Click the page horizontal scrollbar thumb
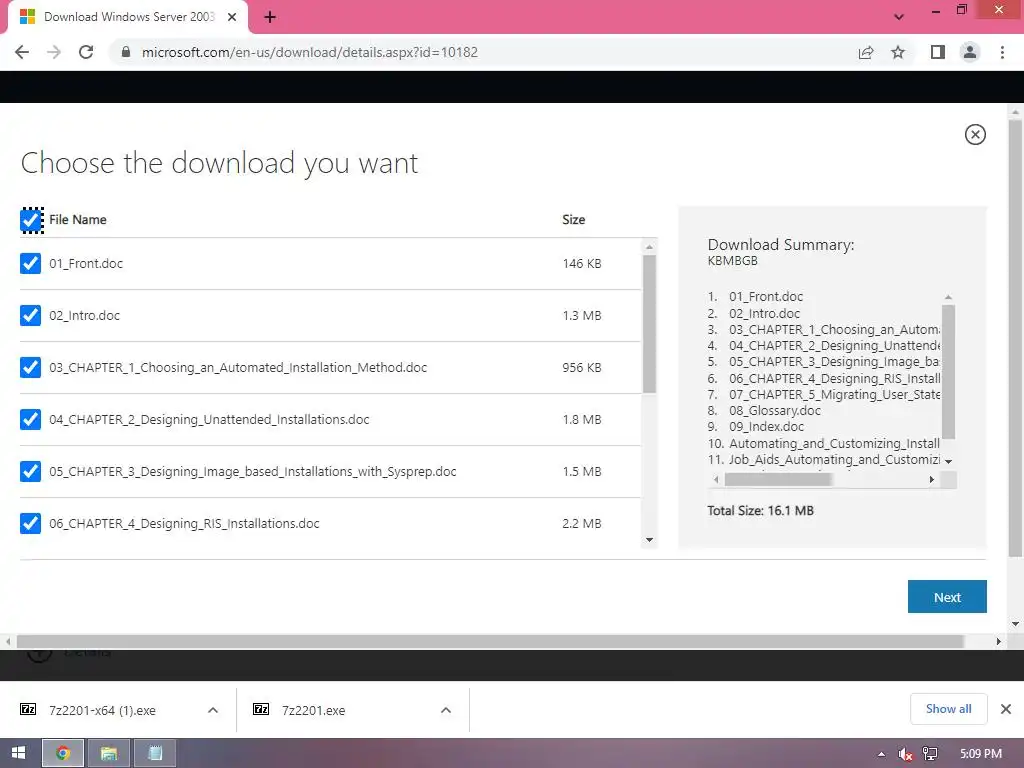This screenshot has width=1024, height=768. (x=490, y=641)
